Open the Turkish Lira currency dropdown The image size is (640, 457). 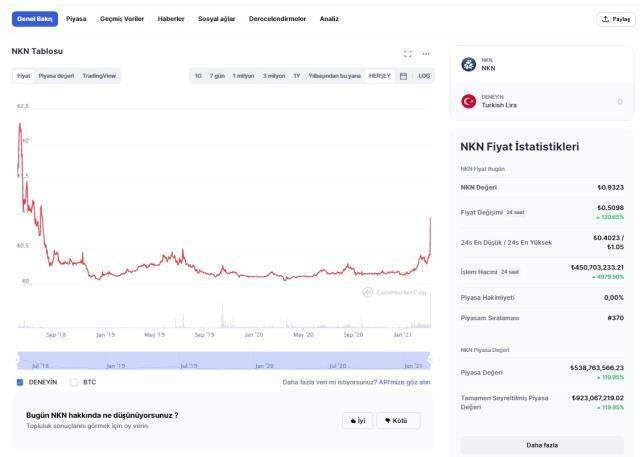[542, 101]
